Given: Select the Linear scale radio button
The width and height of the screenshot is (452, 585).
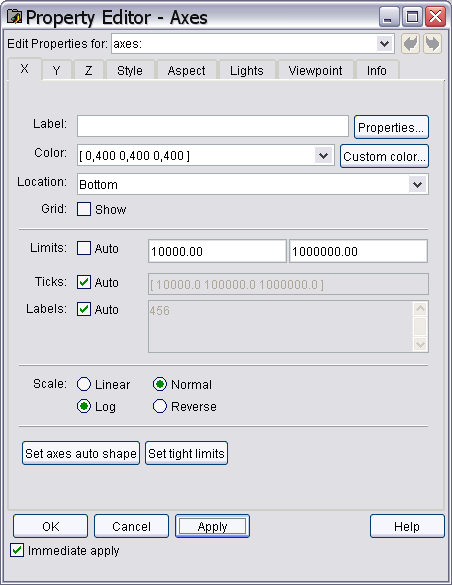Looking at the screenshot, I should click(84, 384).
